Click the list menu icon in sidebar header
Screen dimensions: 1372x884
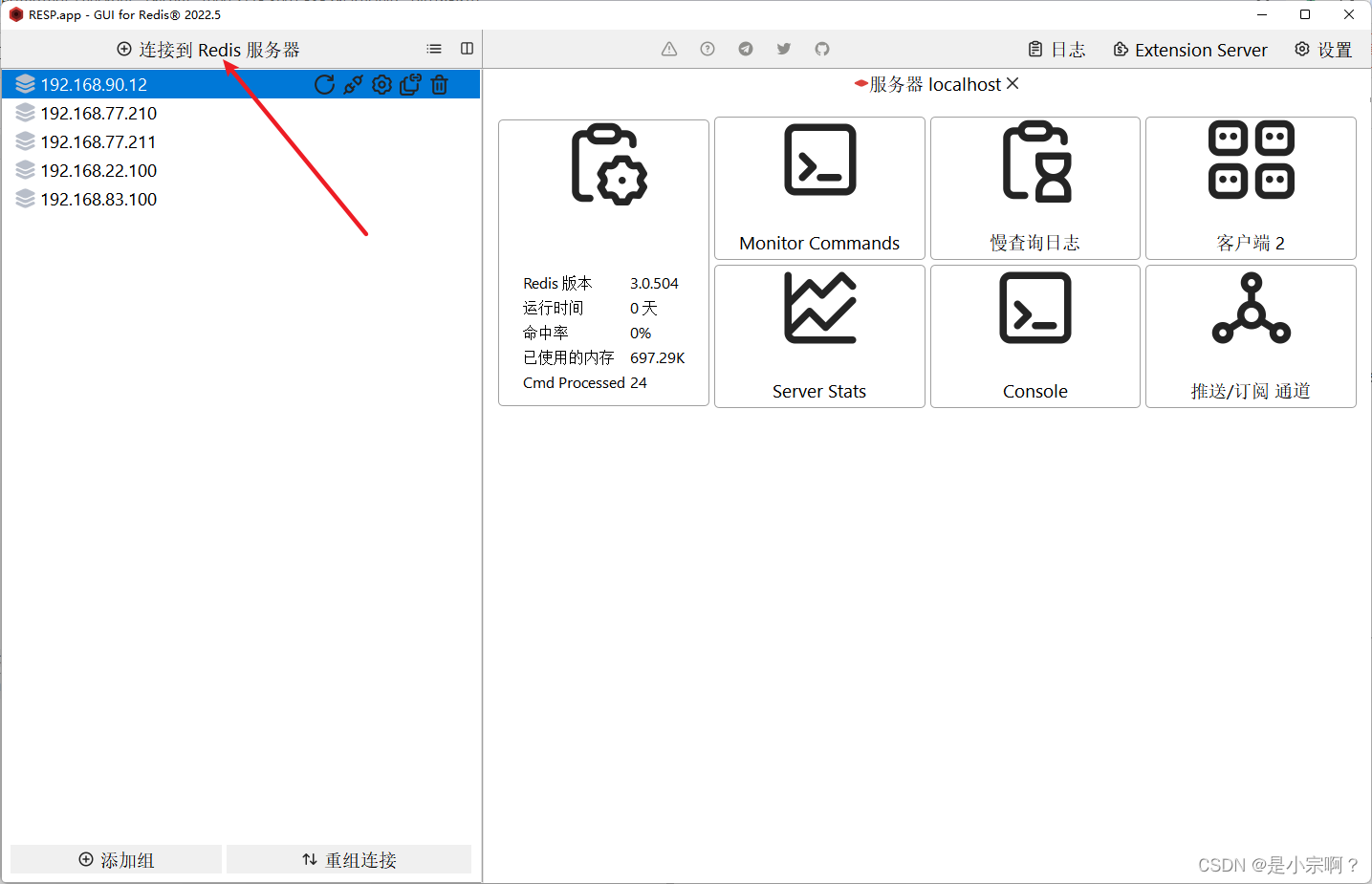434,49
